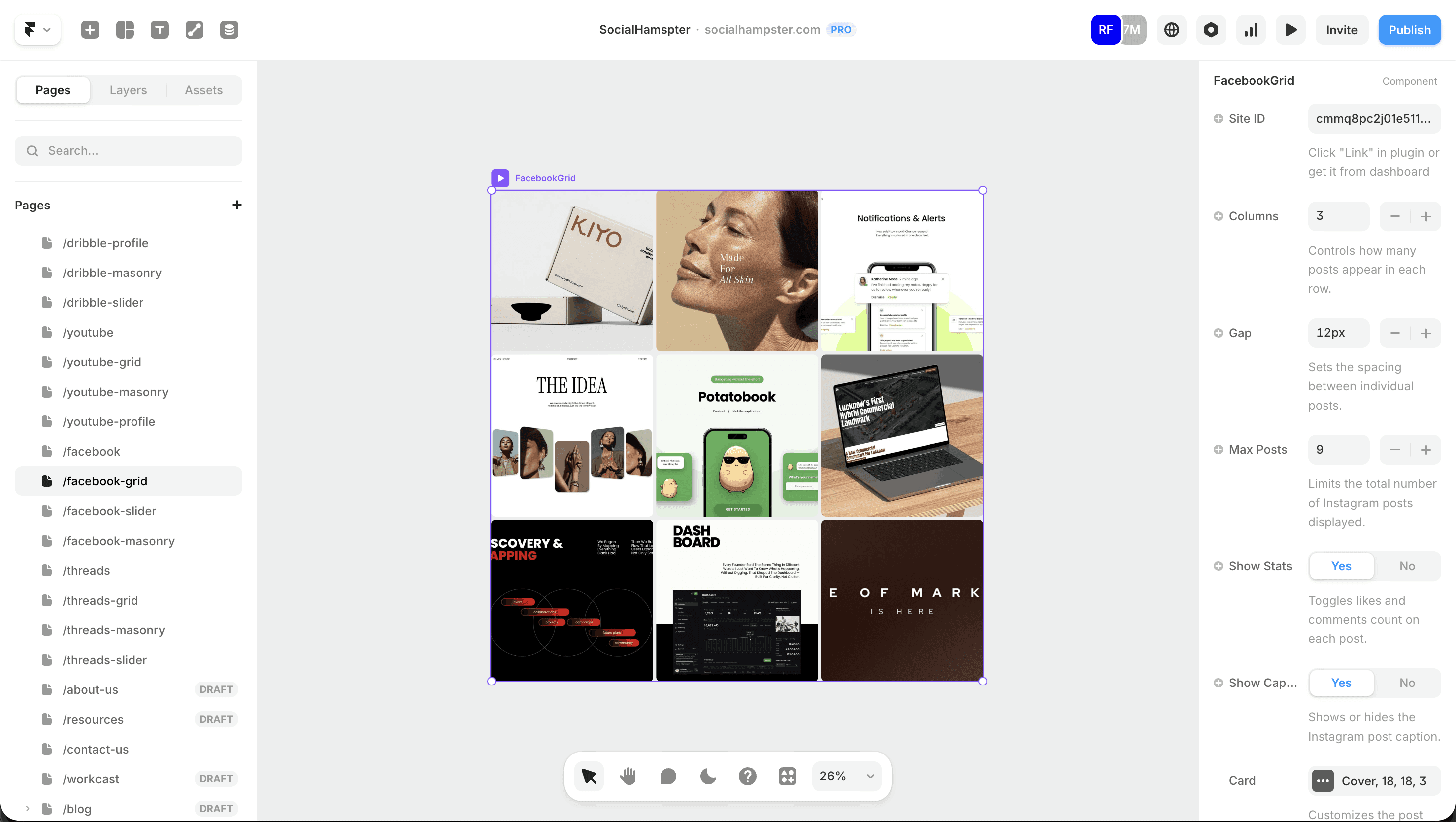This screenshot has width=1456, height=822.
Task: Toggle dark mode moon icon
Action: pyautogui.click(x=708, y=776)
